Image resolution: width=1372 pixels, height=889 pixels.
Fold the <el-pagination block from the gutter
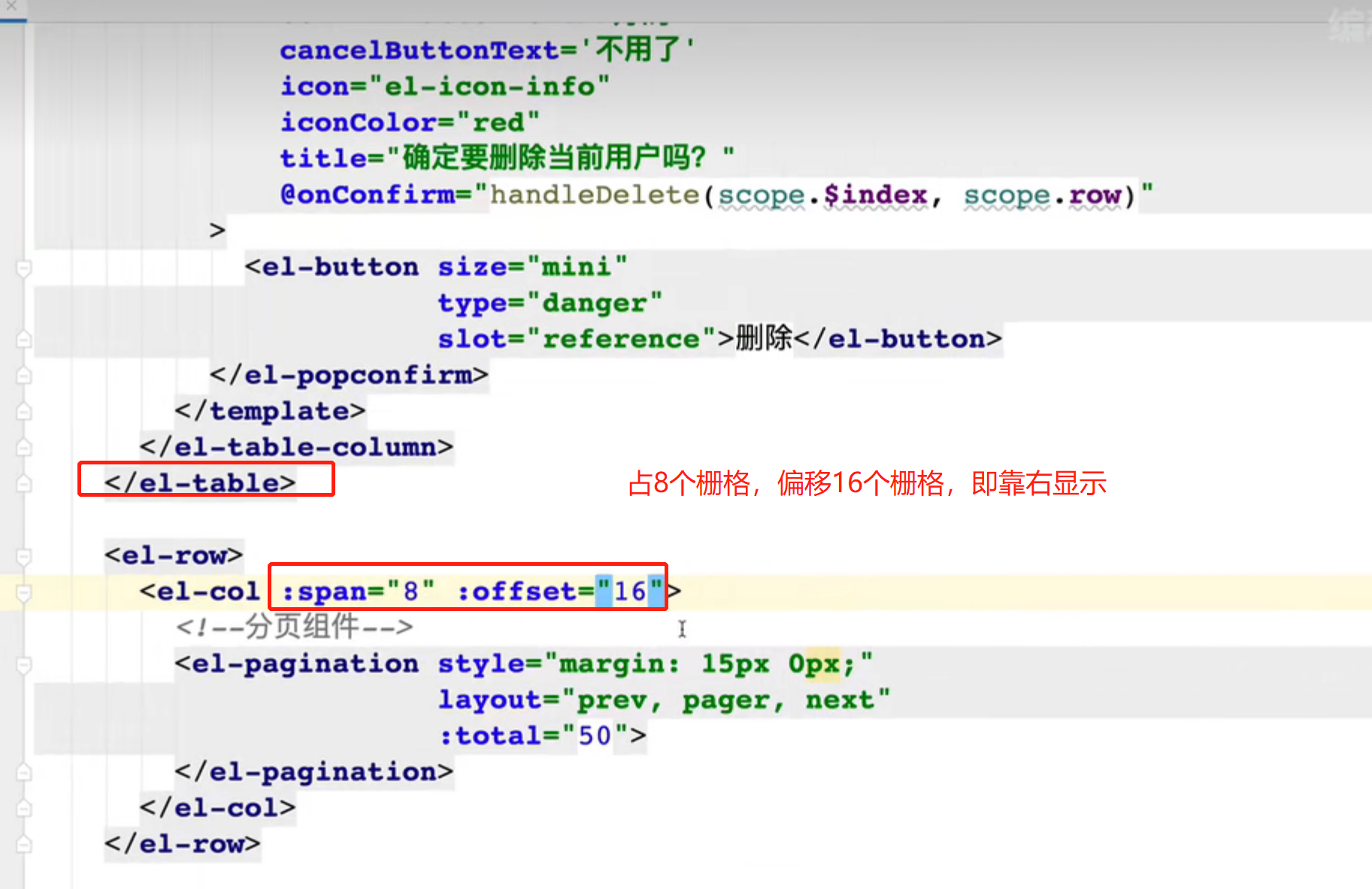pyautogui.click(x=24, y=664)
